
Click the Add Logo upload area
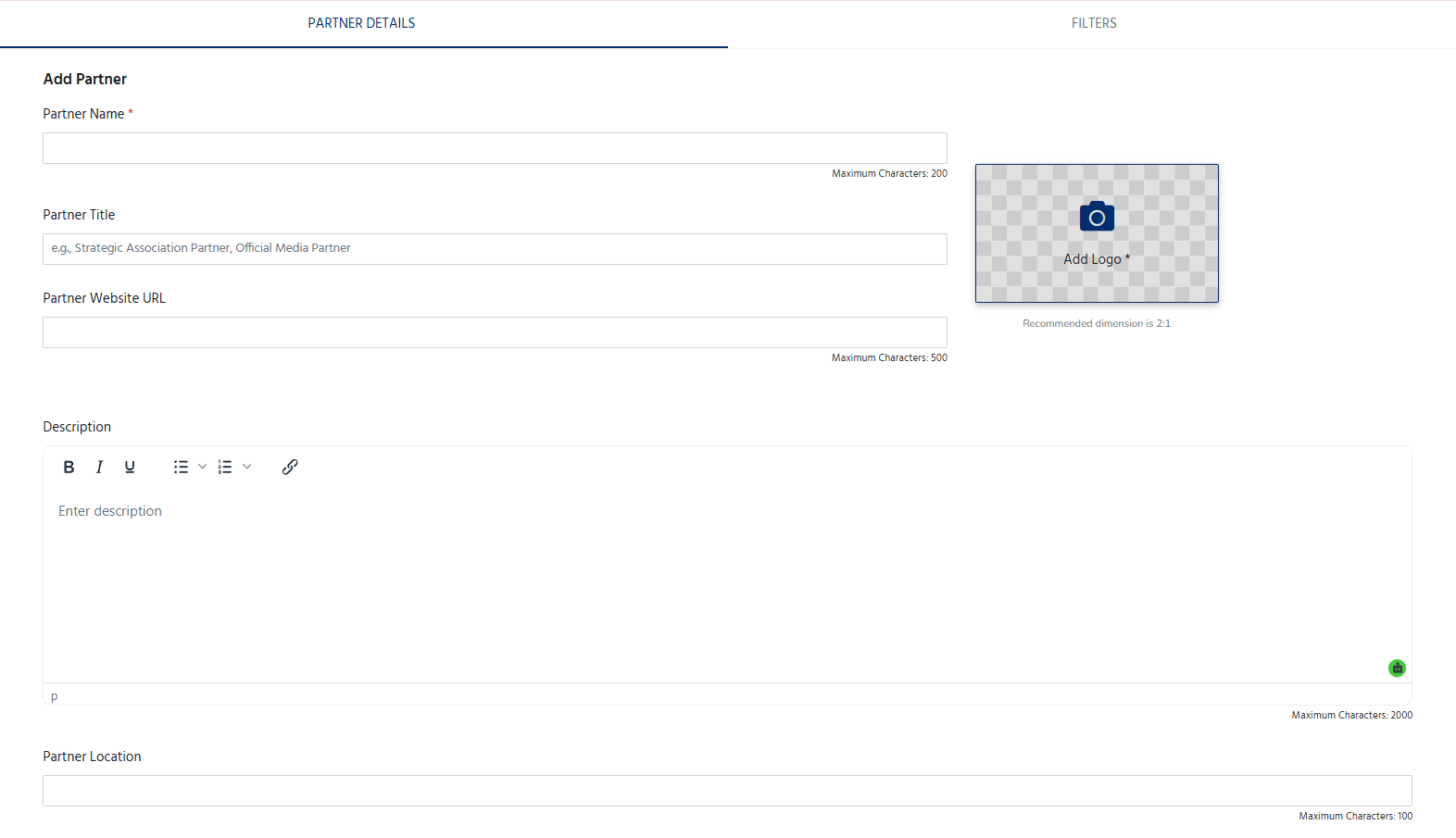[1097, 233]
